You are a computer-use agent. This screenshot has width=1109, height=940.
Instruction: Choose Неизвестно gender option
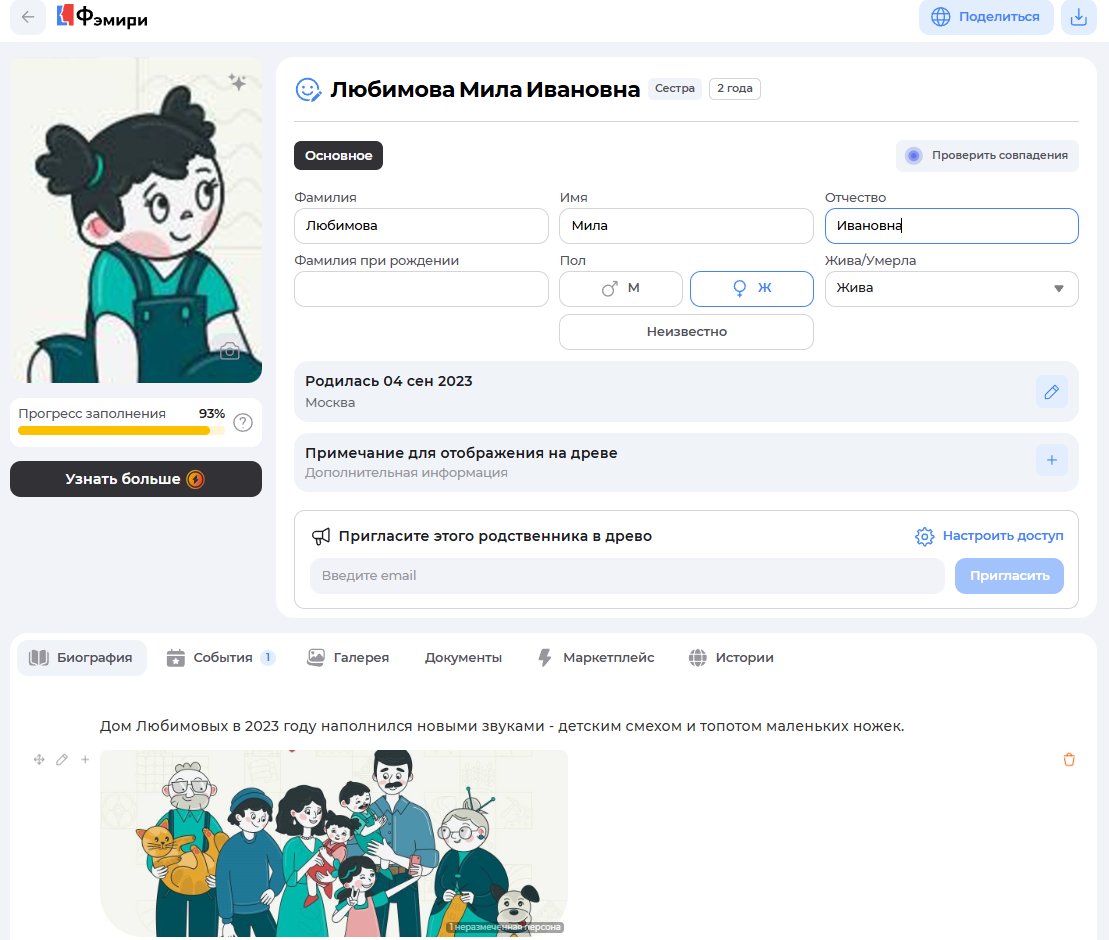click(x=686, y=332)
